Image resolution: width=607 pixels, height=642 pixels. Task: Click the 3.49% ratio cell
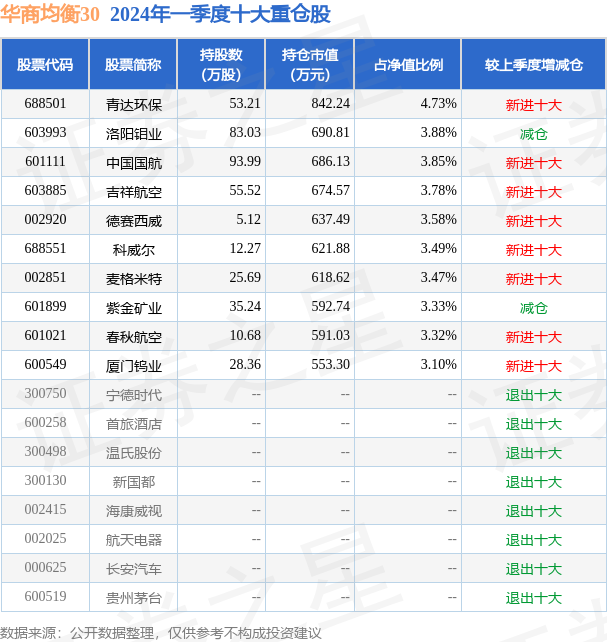[x=438, y=249]
